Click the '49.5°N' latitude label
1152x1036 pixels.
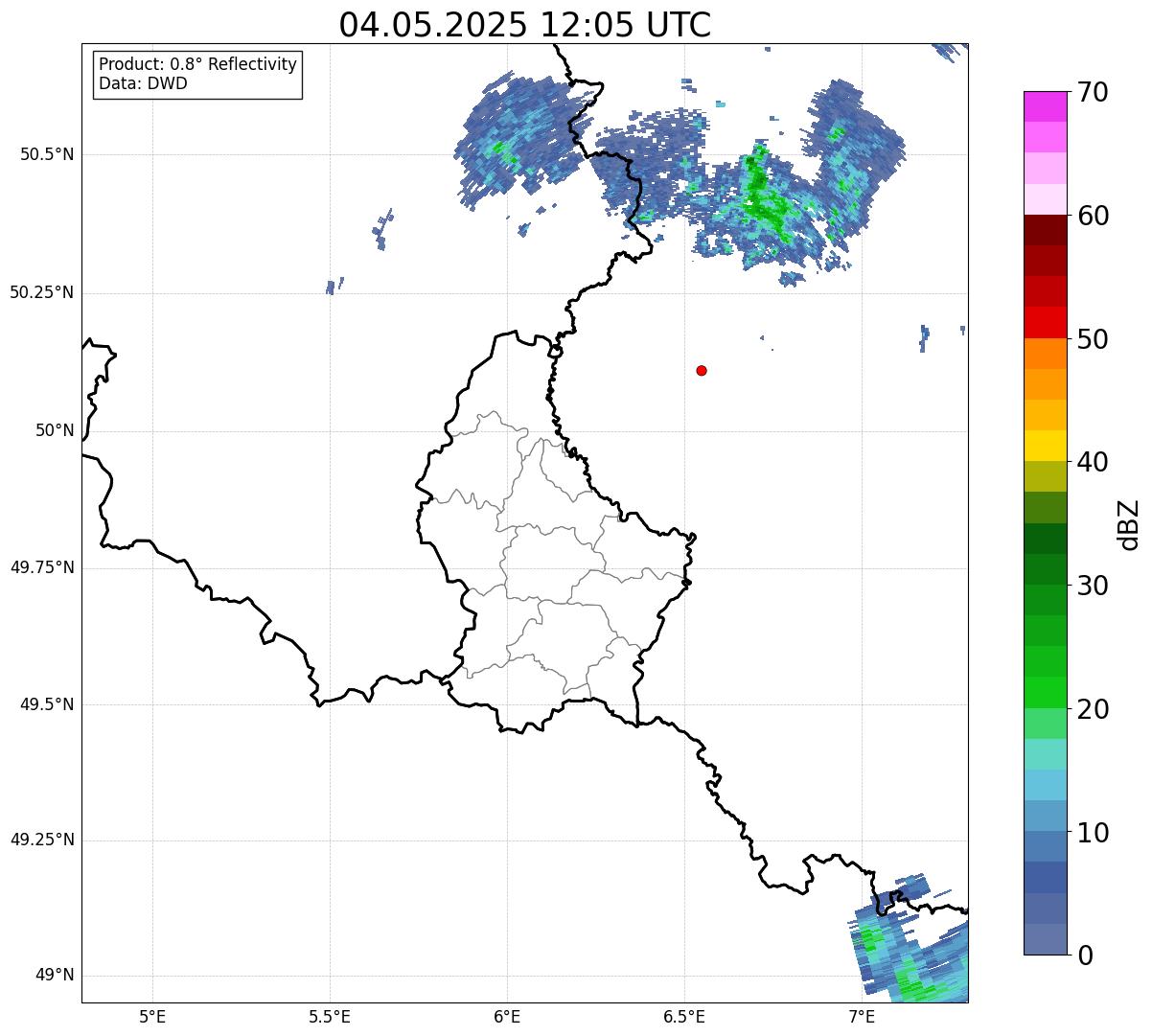pos(47,704)
